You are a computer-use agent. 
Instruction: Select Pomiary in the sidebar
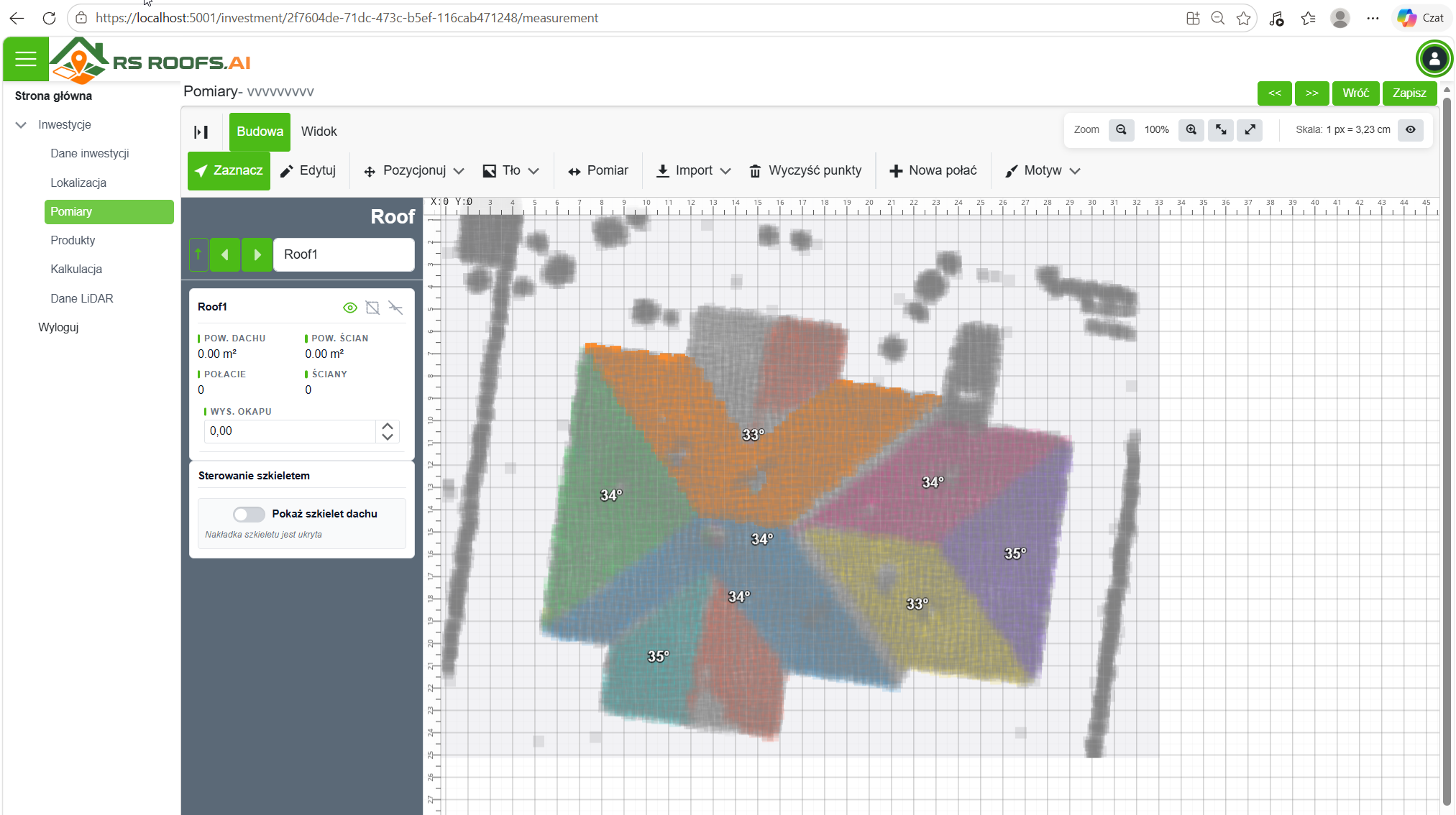109,212
